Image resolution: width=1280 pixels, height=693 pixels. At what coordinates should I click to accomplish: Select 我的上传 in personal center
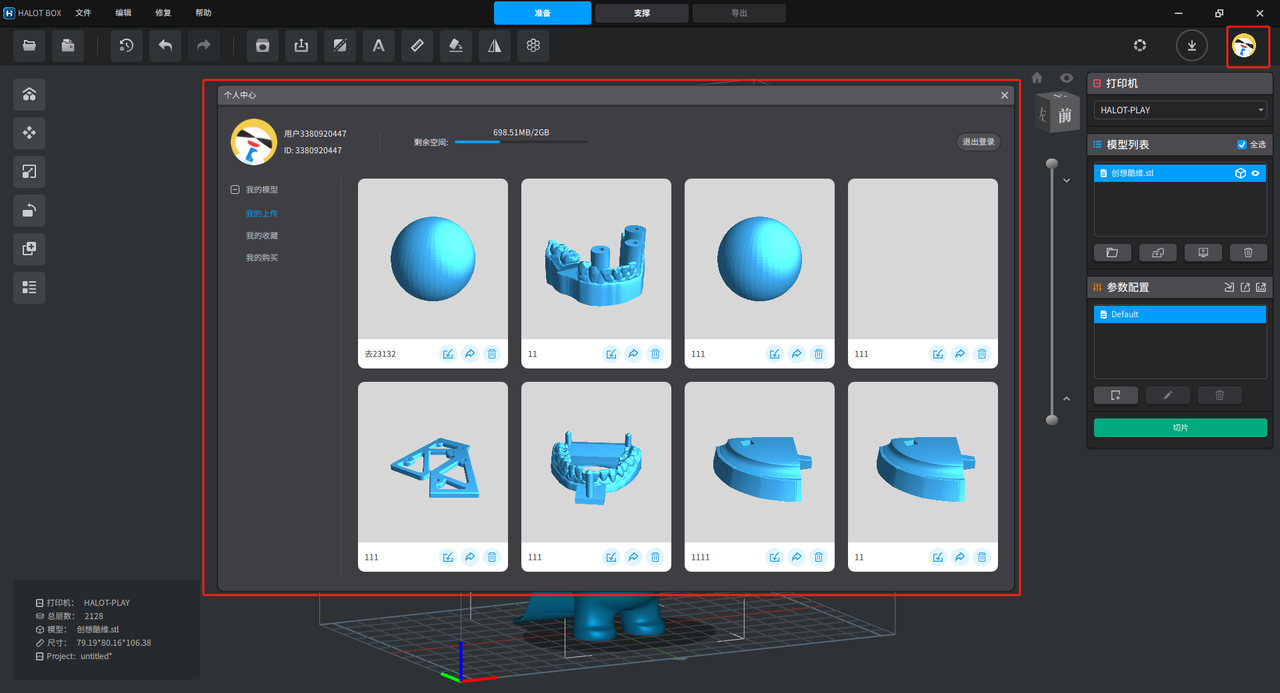tap(262, 214)
